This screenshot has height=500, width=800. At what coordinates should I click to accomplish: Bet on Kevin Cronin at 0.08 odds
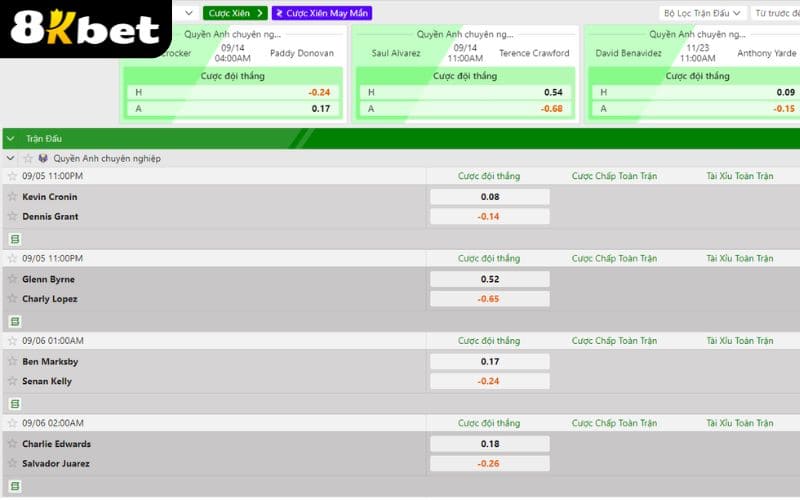489,197
